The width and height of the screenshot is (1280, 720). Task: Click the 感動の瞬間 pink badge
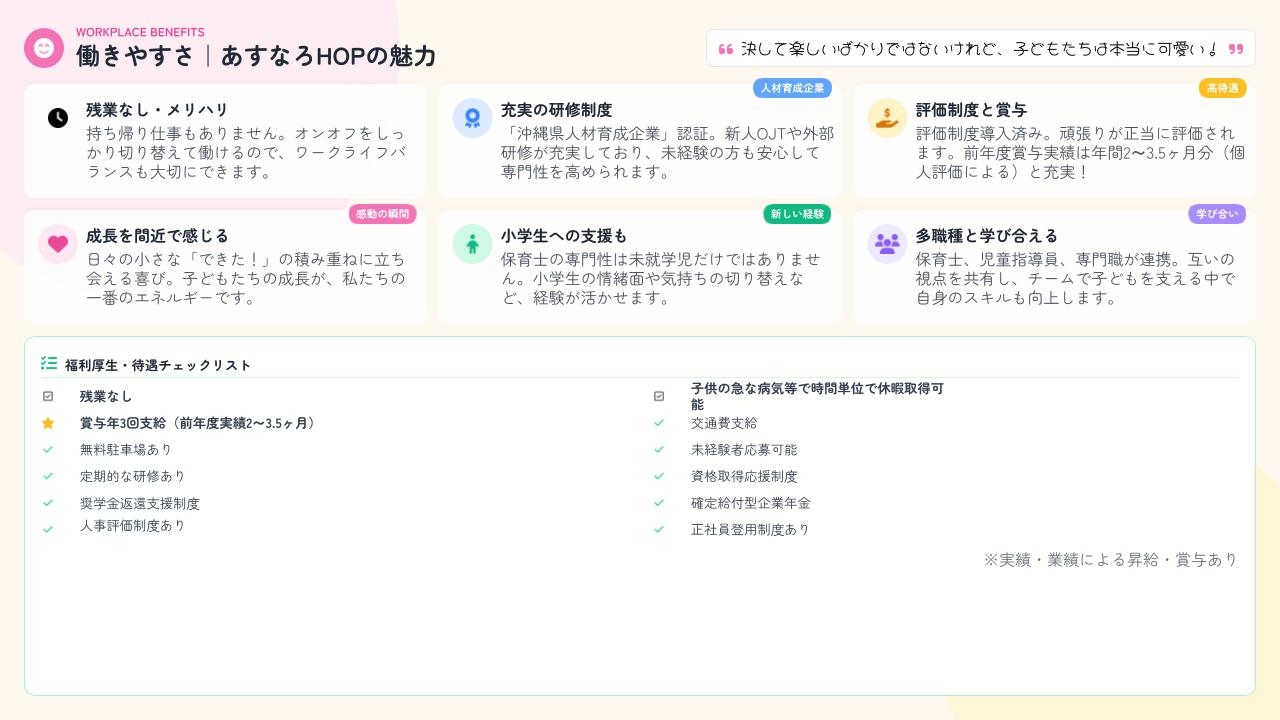click(x=382, y=214)
